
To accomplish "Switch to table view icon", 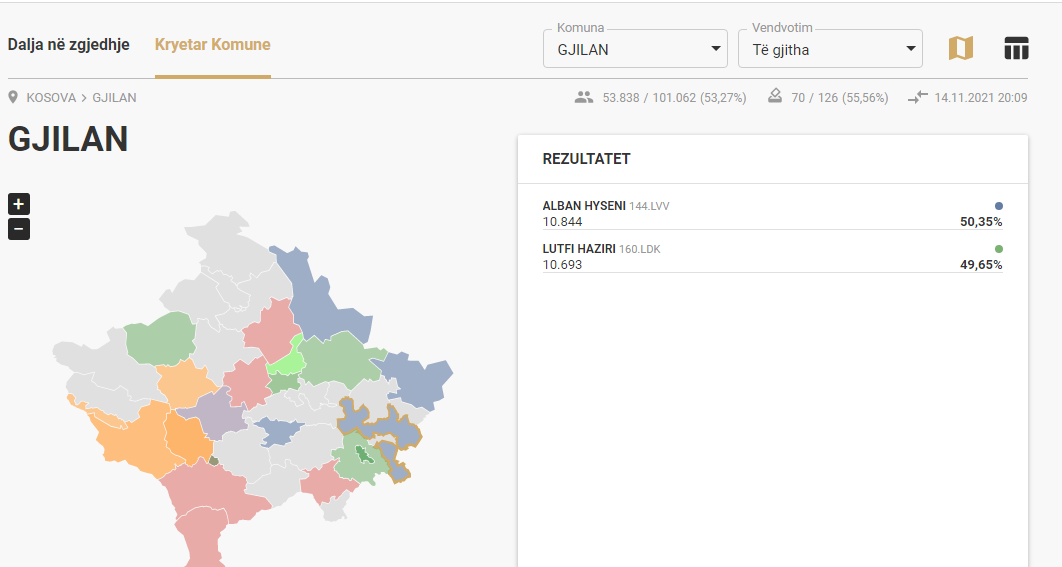I will pos(1016,48).
